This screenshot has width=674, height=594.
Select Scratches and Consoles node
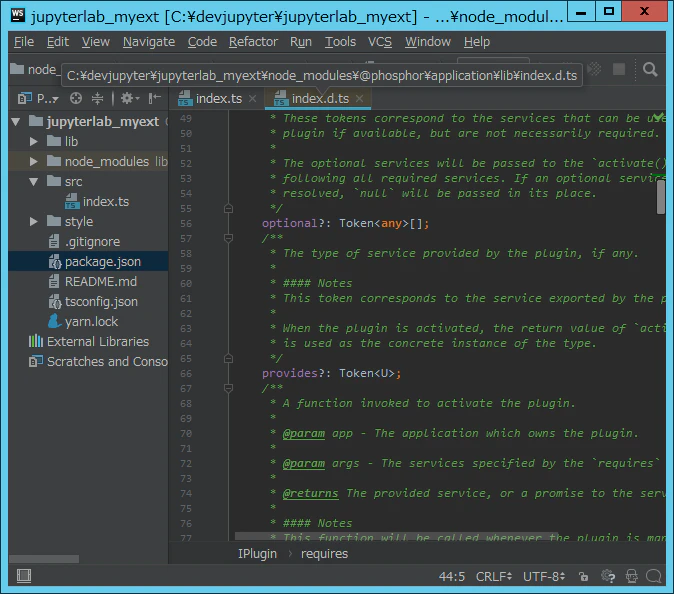click(98, 361)
